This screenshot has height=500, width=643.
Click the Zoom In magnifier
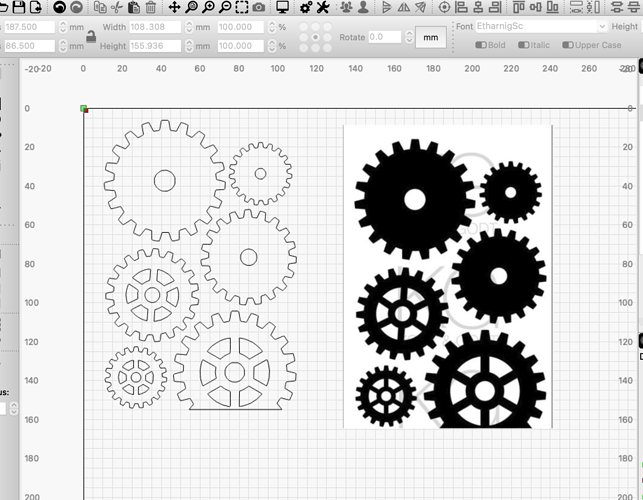coord(208,7)
